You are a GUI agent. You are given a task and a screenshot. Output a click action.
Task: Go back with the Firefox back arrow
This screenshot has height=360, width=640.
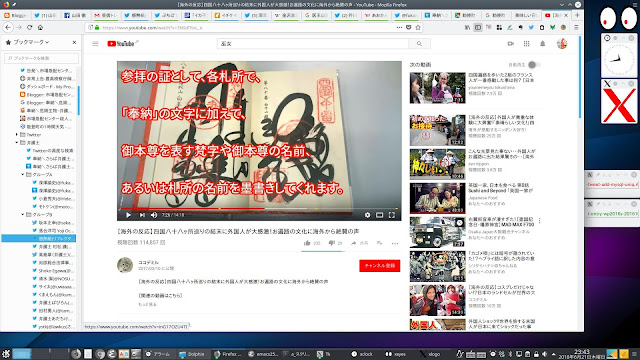click(x=8, y=27)
